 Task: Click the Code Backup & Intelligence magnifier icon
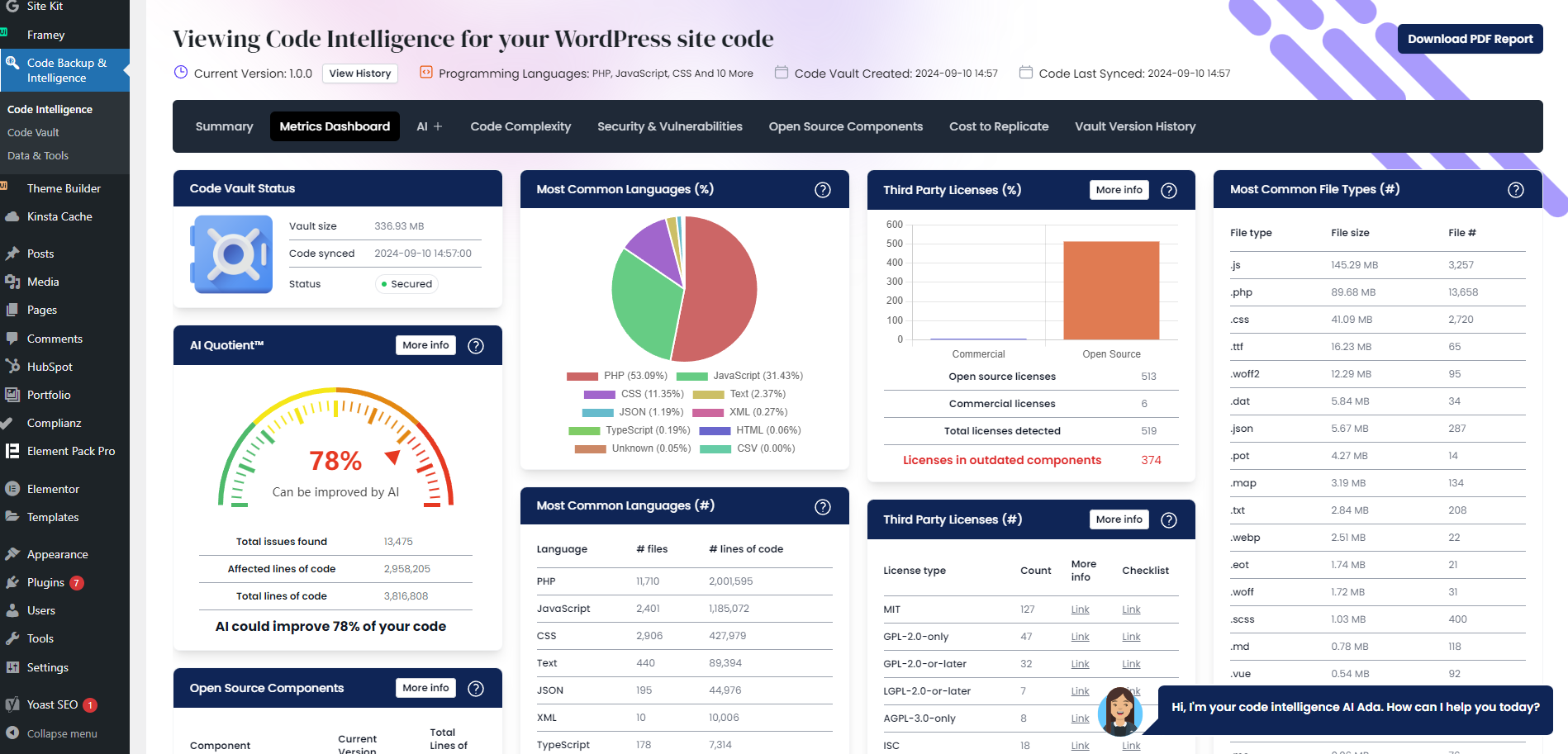[12, 63]
